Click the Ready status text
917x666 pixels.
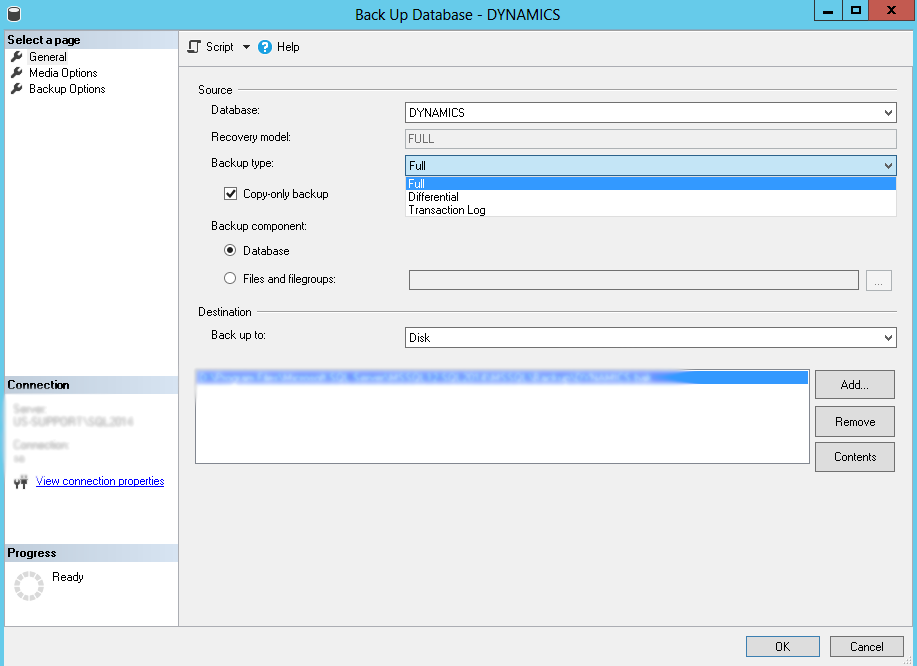click(68, 577)
